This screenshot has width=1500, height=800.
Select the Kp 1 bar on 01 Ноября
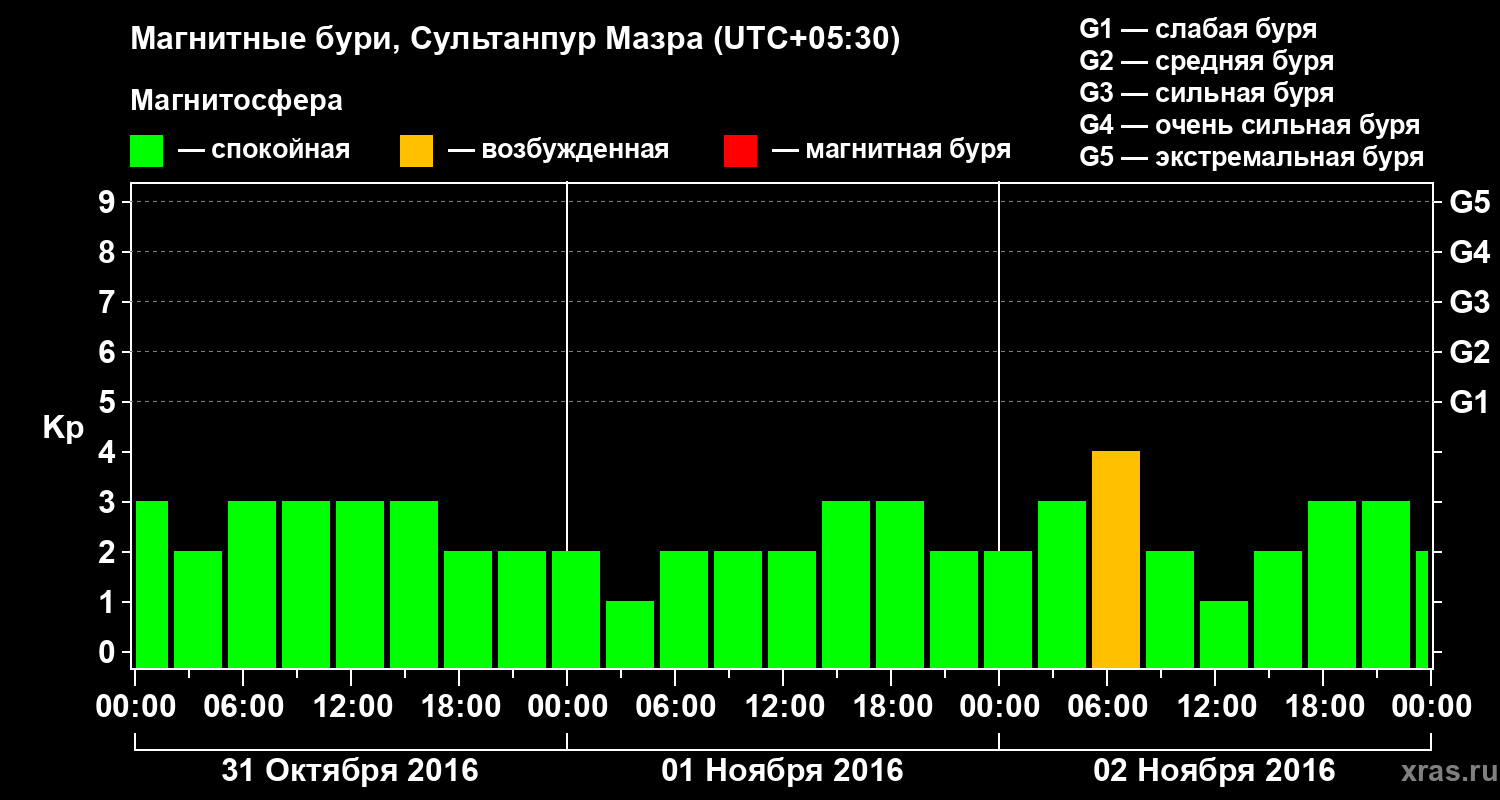click(630, 635)
